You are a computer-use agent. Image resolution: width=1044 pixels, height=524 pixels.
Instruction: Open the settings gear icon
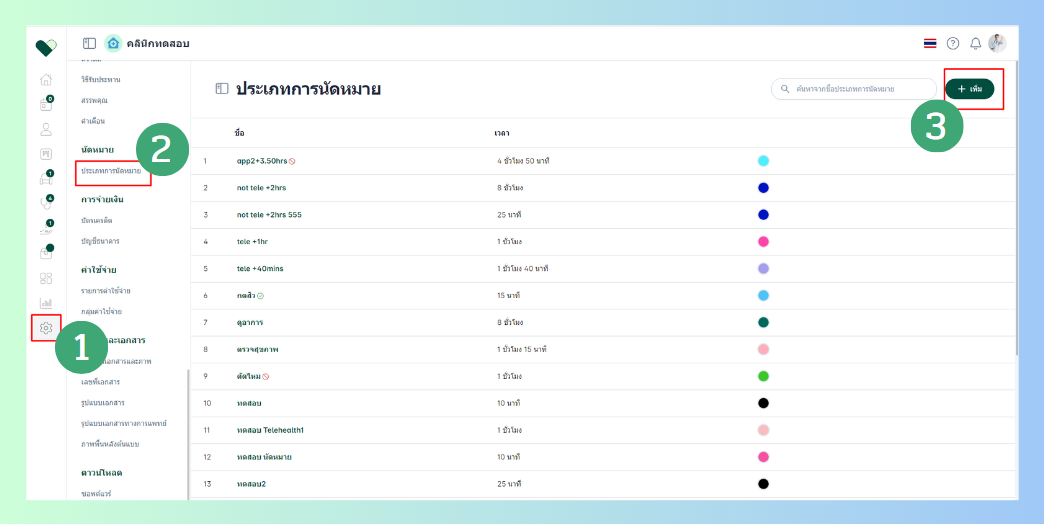tap(46, 328)
